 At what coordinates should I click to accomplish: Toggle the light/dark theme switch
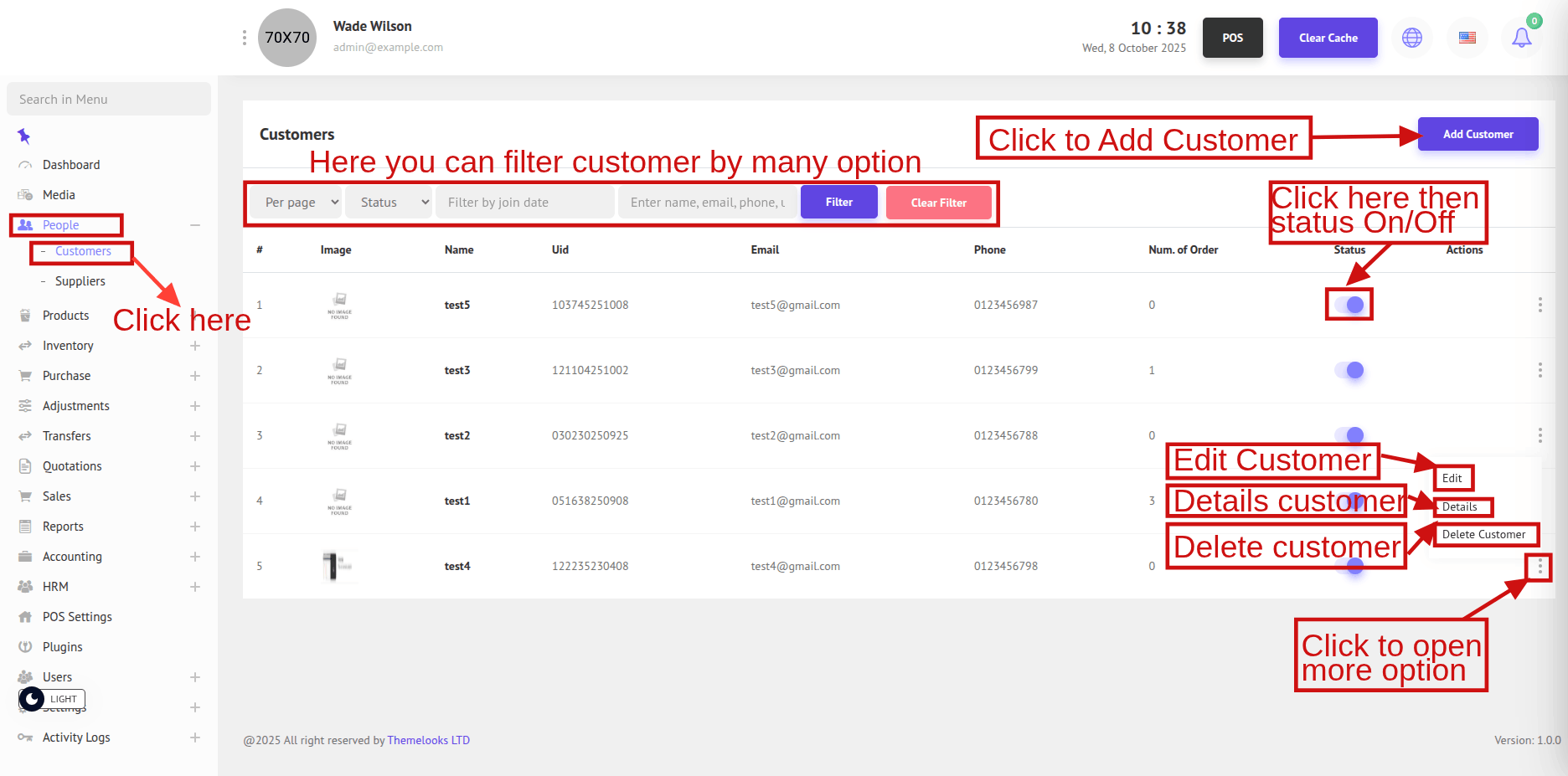33,699
